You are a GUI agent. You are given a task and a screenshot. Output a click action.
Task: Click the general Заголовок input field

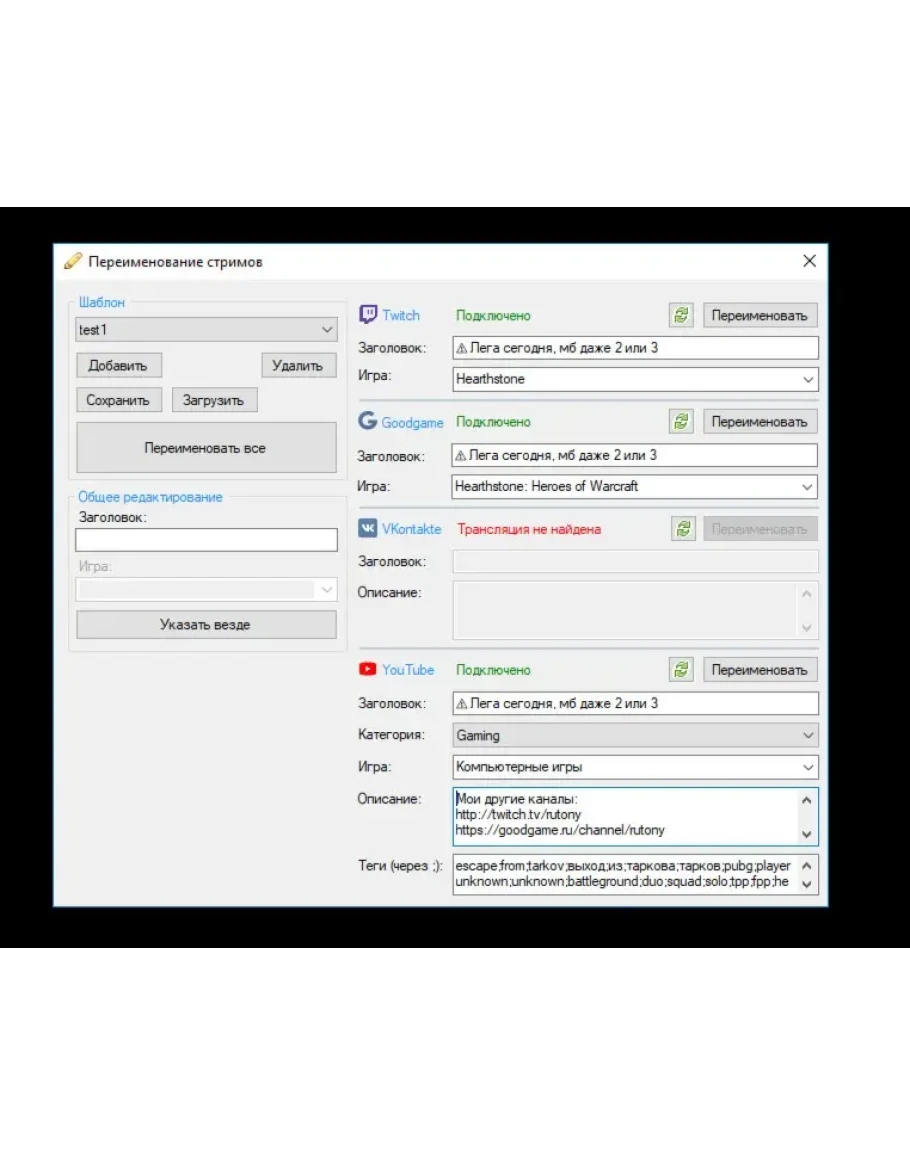pos(206,540)
